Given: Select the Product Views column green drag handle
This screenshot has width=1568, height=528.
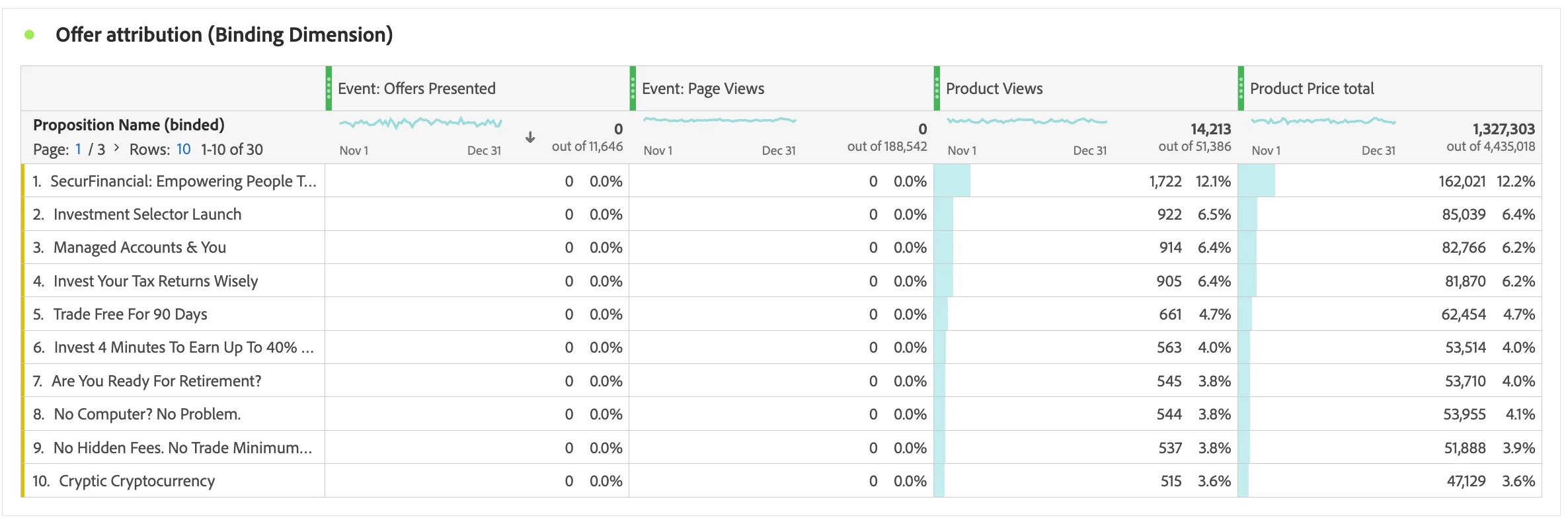Looking at the screenshot, I should coord(937,88).
